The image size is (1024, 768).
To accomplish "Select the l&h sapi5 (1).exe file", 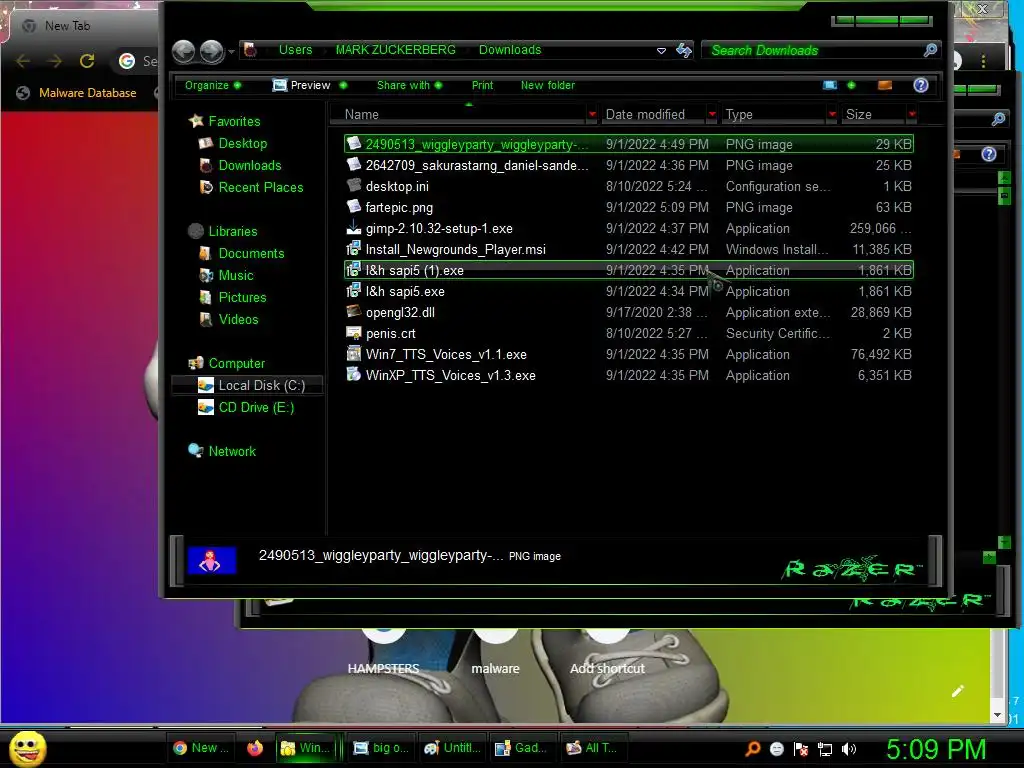I will pos(629,270).
